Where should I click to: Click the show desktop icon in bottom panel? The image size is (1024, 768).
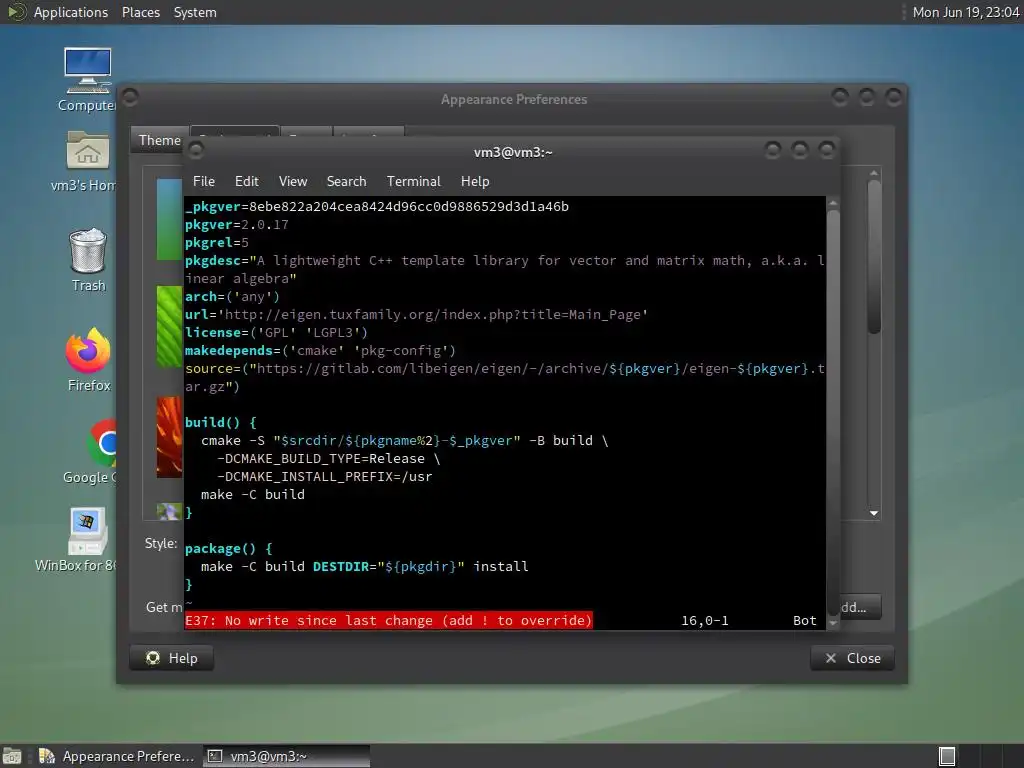[12, 756]
